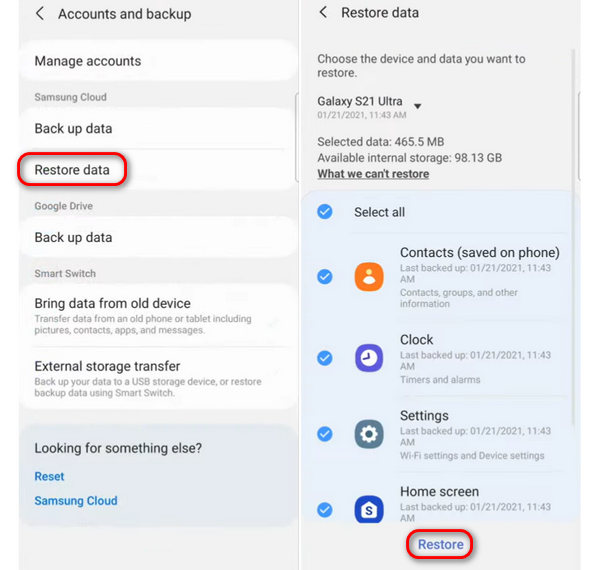Tap the orange Contacts app icon
Viewport: 600px width, 570px height.
(x=369, y=277)
